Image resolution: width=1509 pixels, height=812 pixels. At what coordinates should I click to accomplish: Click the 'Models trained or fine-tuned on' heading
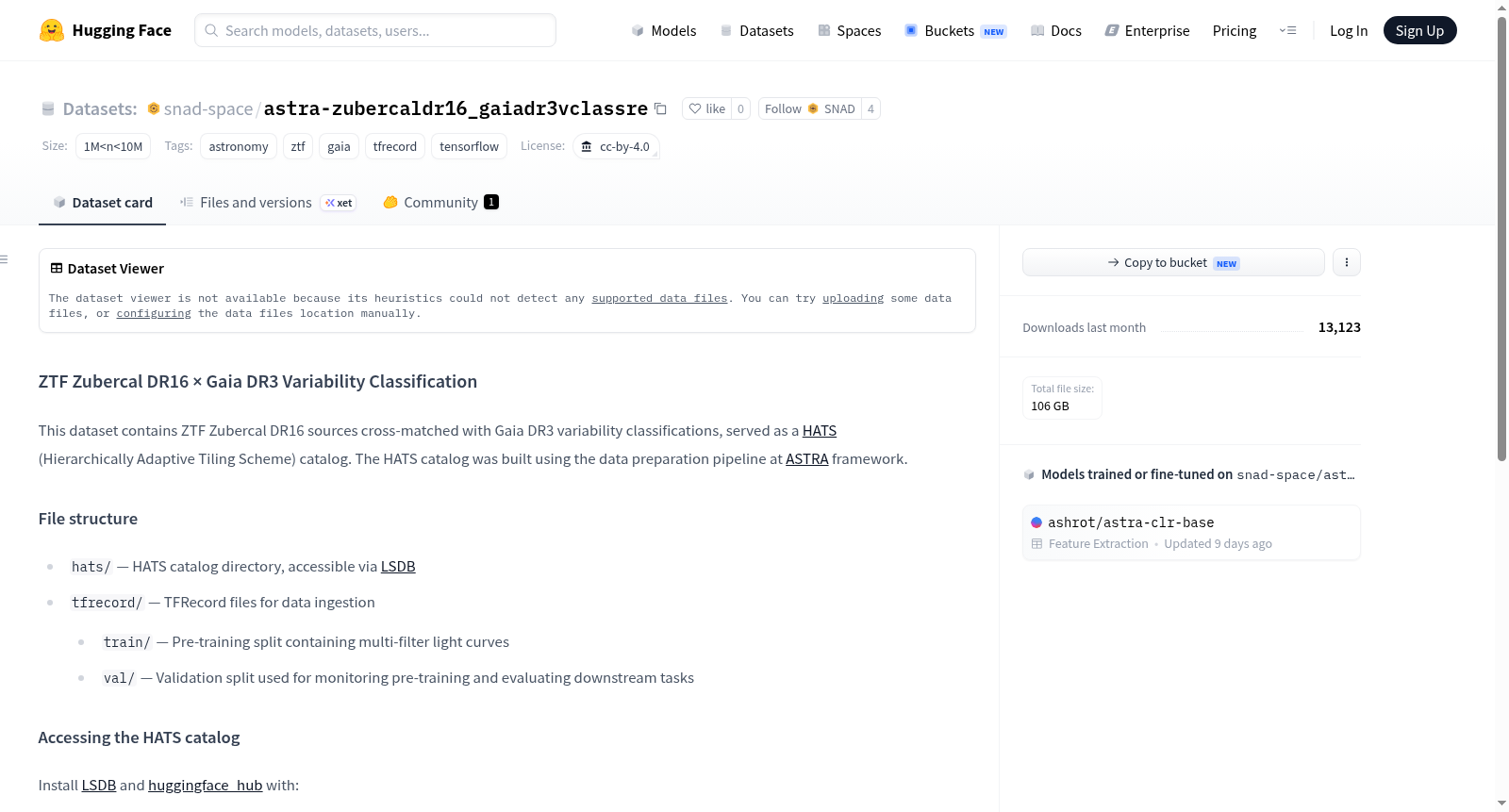pos(1136,474)
